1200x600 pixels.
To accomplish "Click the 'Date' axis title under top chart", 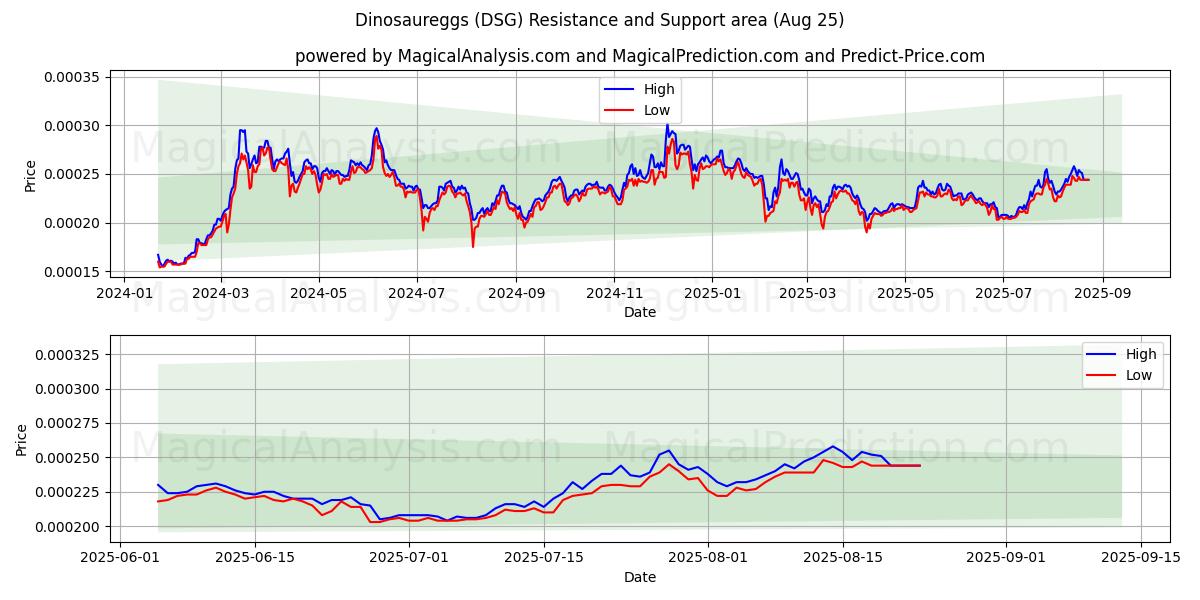I will (640, 312).
